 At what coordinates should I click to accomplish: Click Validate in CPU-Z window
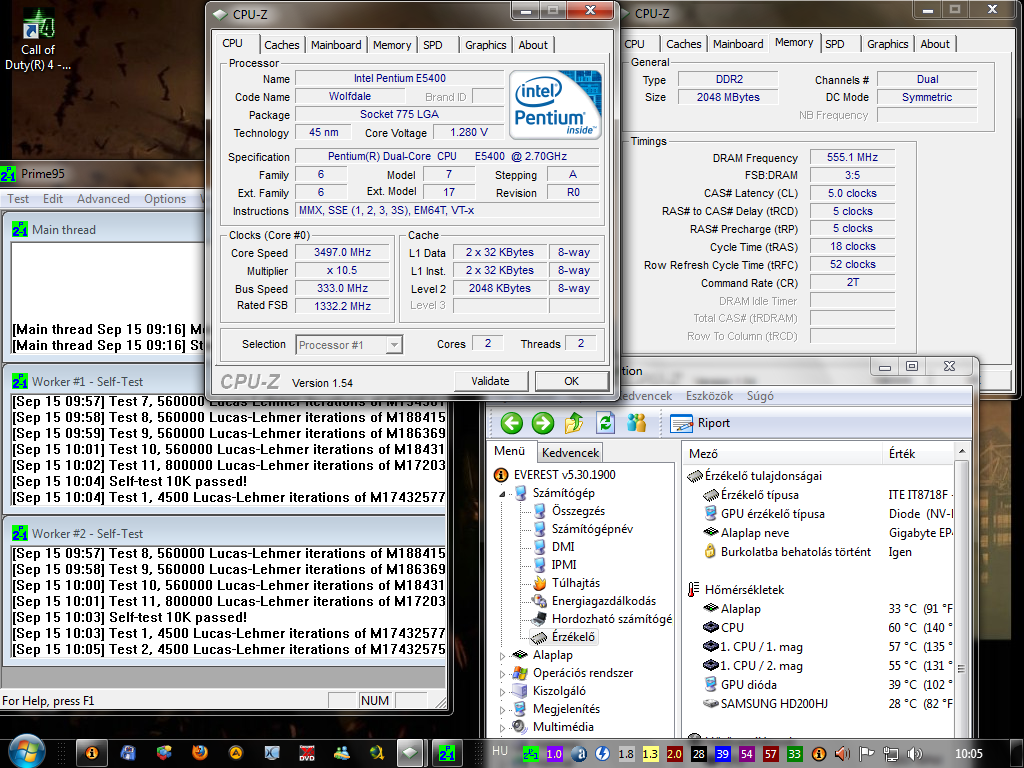pos(490,381)
